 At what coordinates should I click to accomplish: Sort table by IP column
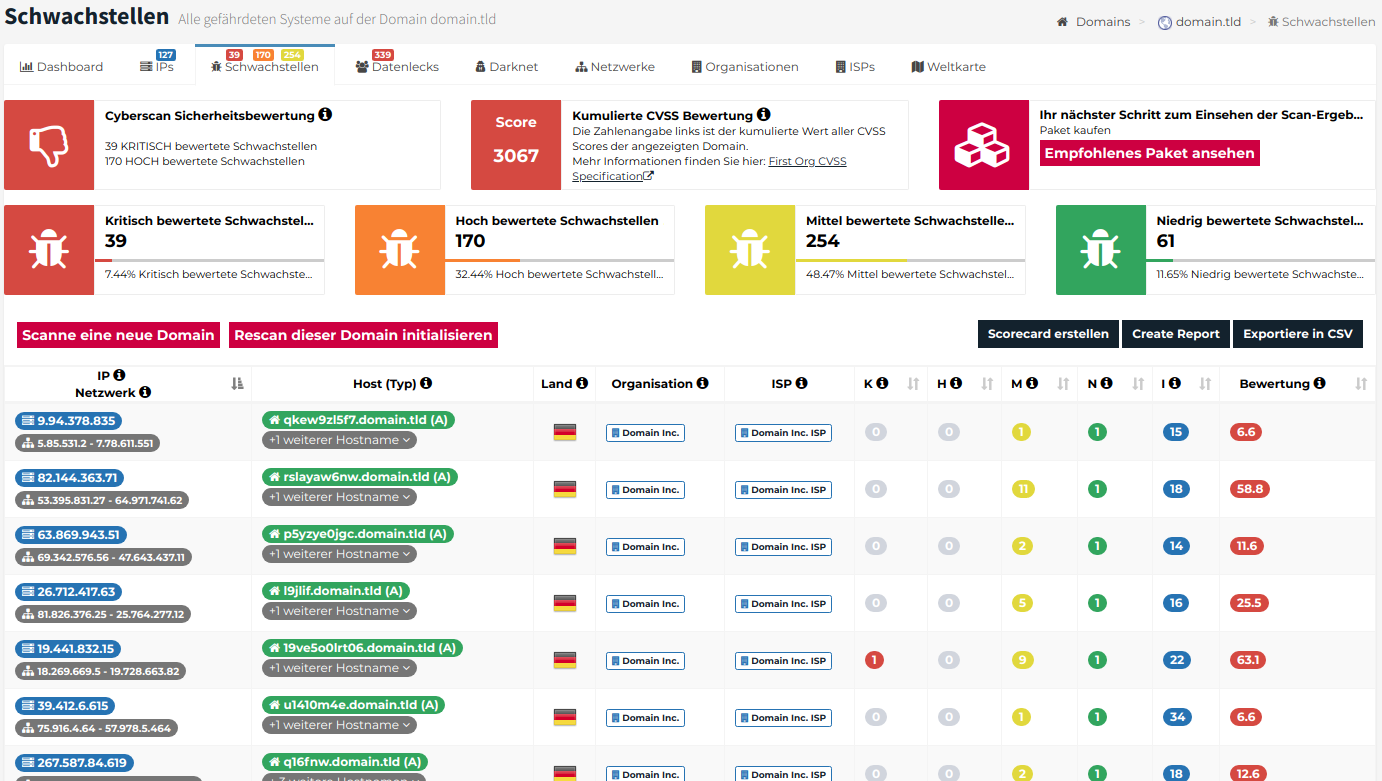tap(237, 383)
